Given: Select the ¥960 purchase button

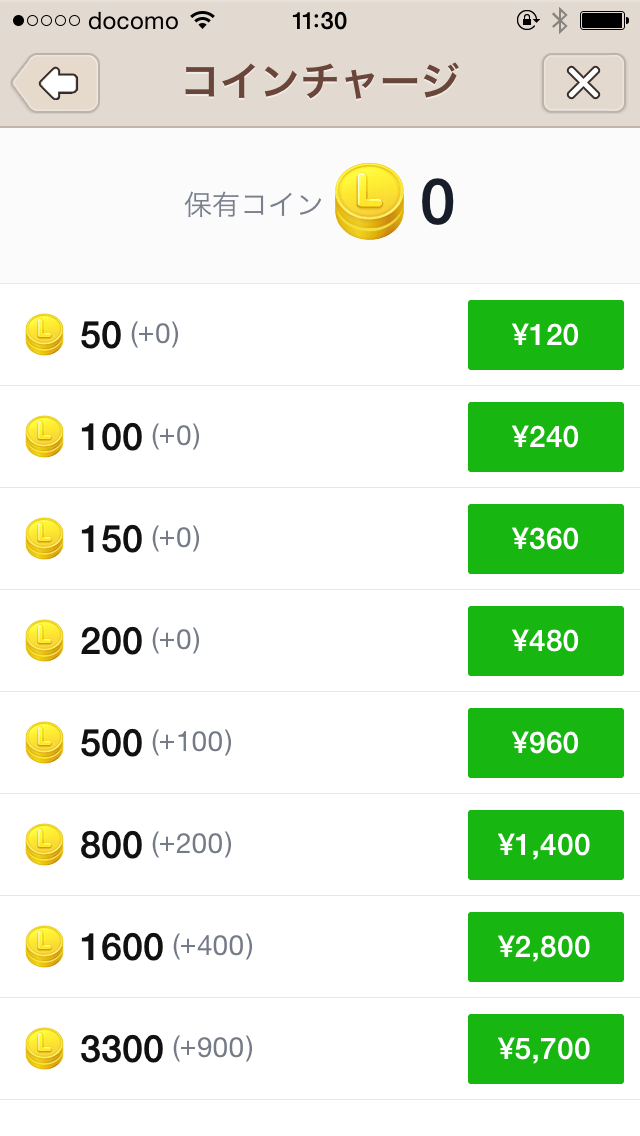Looking at the screenshot, I should point(545,743).
